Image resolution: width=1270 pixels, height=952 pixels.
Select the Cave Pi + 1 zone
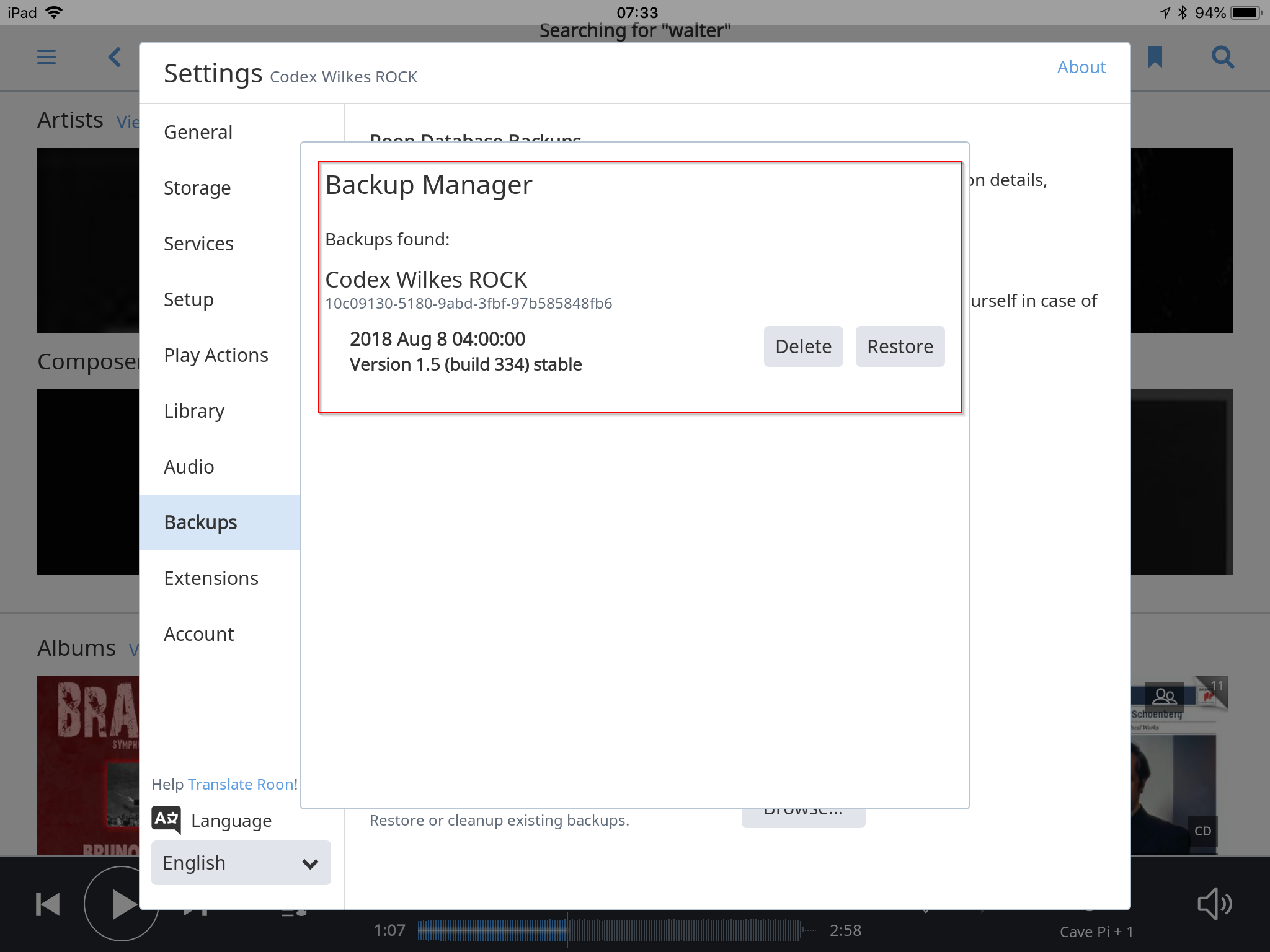1096,932
